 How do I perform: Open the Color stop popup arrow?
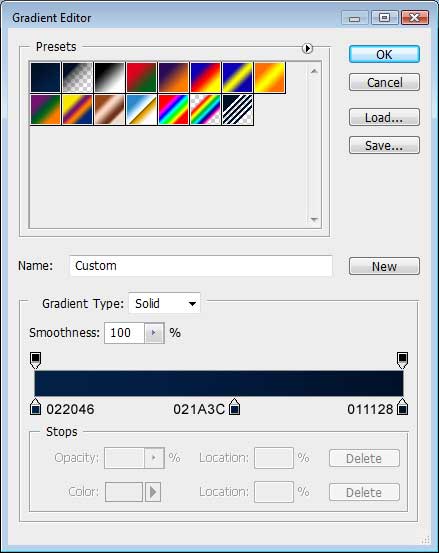tap(153, 492)
